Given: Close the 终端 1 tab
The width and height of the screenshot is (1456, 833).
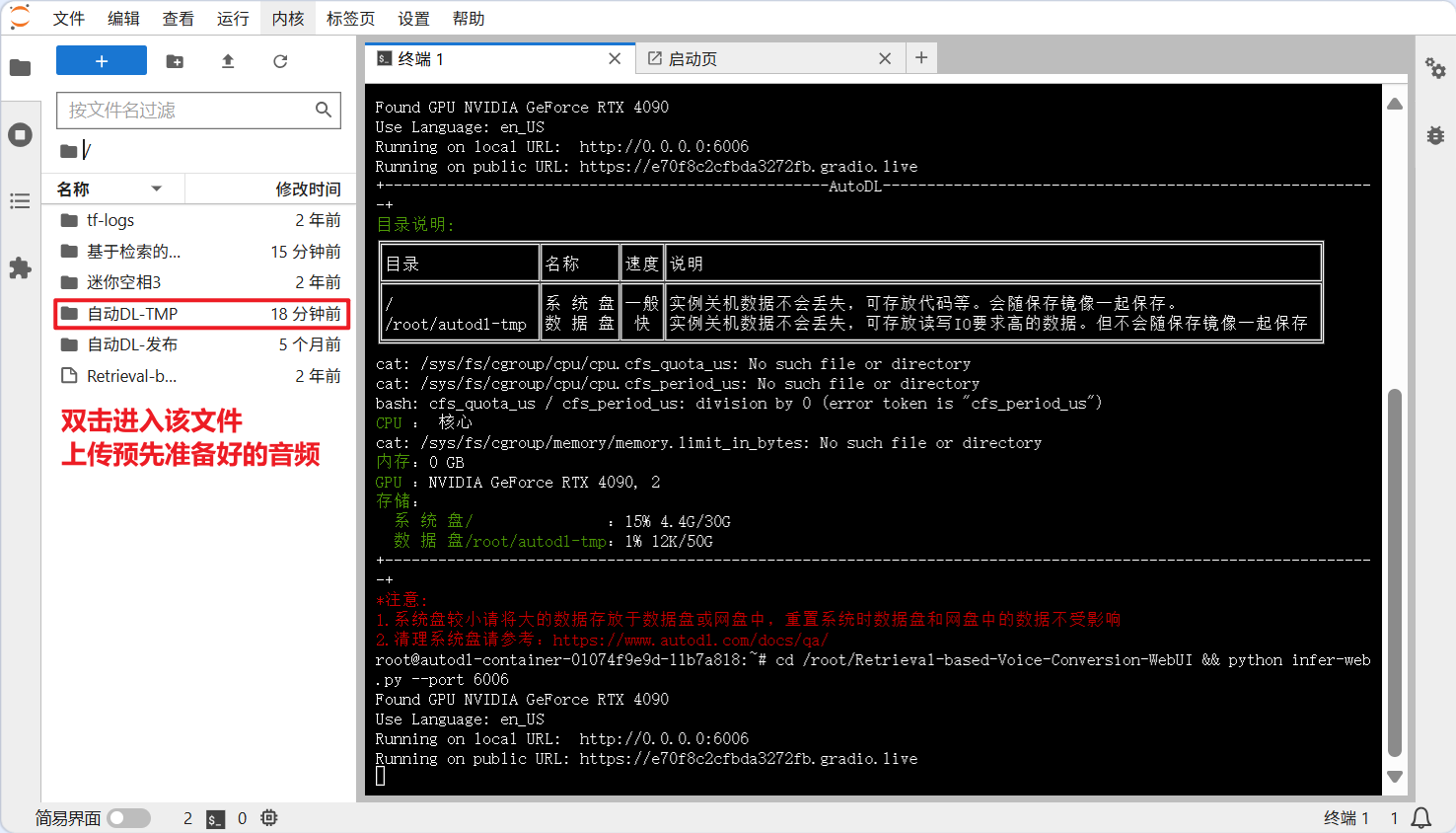Looking at the screenshot, I should click(615, 59).
